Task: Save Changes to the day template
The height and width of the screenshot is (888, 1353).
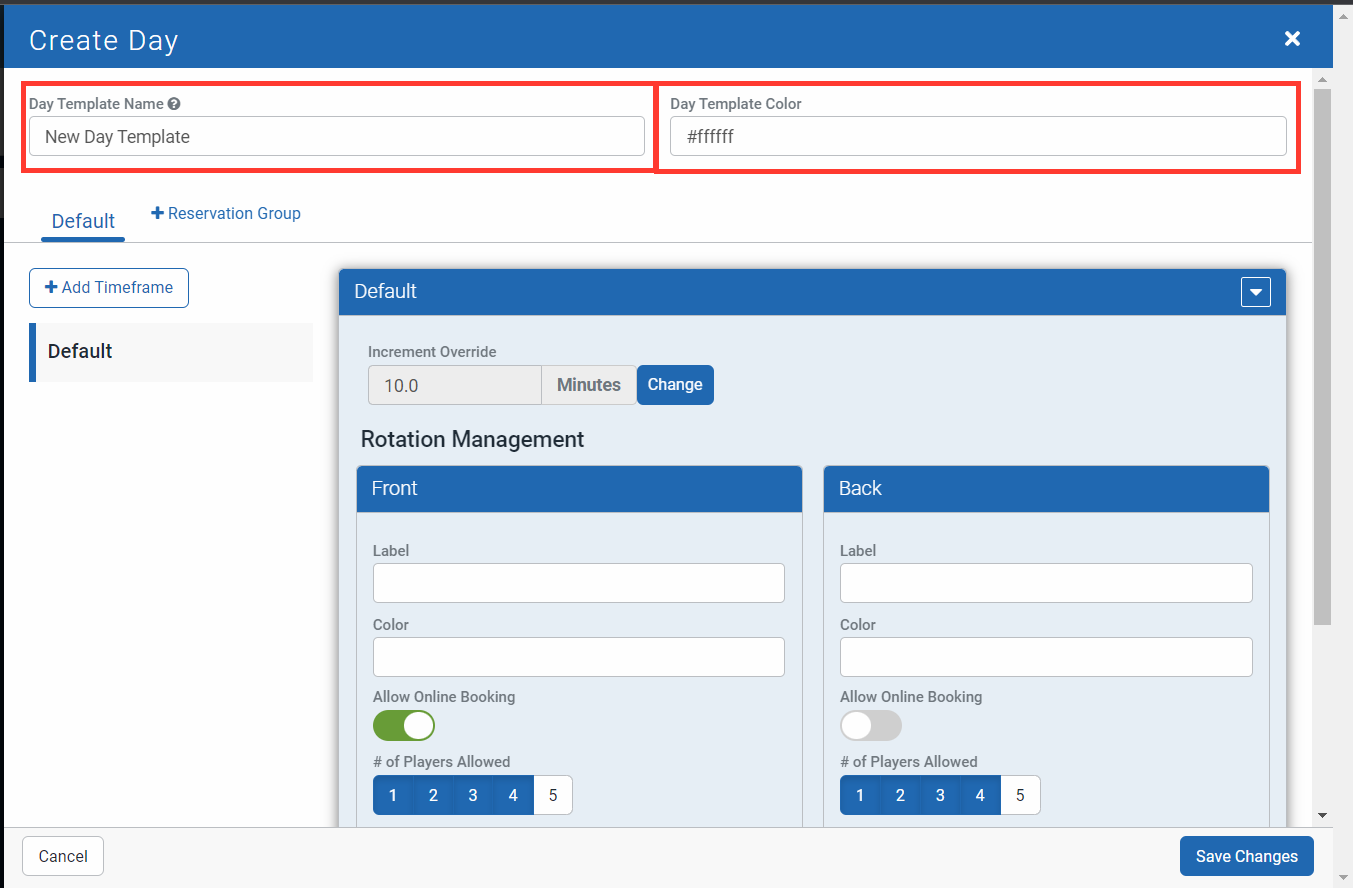Action: point(1246,856)
